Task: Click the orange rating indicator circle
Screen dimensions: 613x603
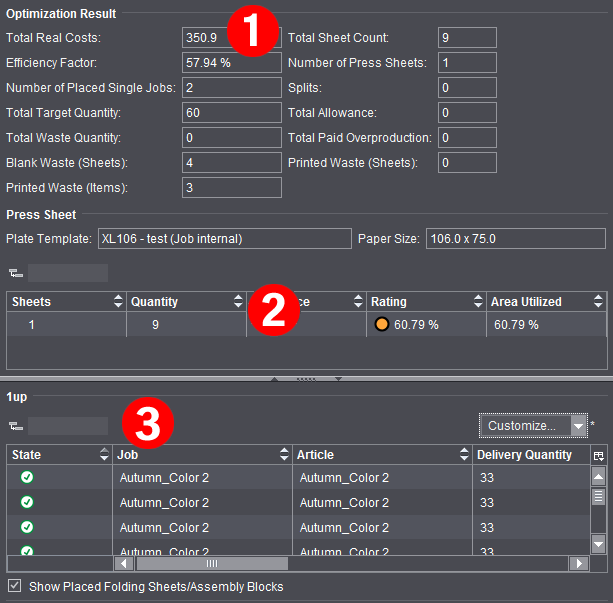Action: point(381,325)
